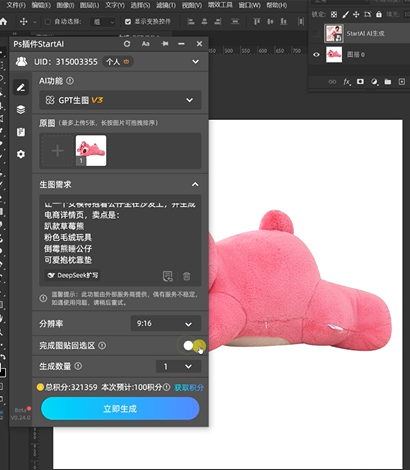Uncheck 显示变换控件 checkbox
The image size is (410, 470).
(128, 22)
